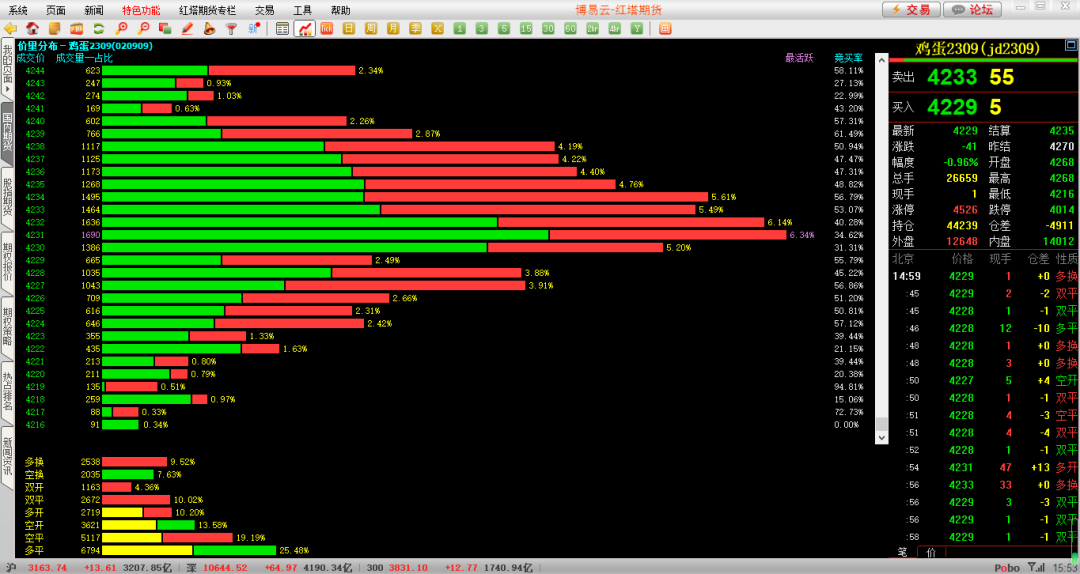
Task: Click the back arrow toolbar icon
Action: click(11, 28)
